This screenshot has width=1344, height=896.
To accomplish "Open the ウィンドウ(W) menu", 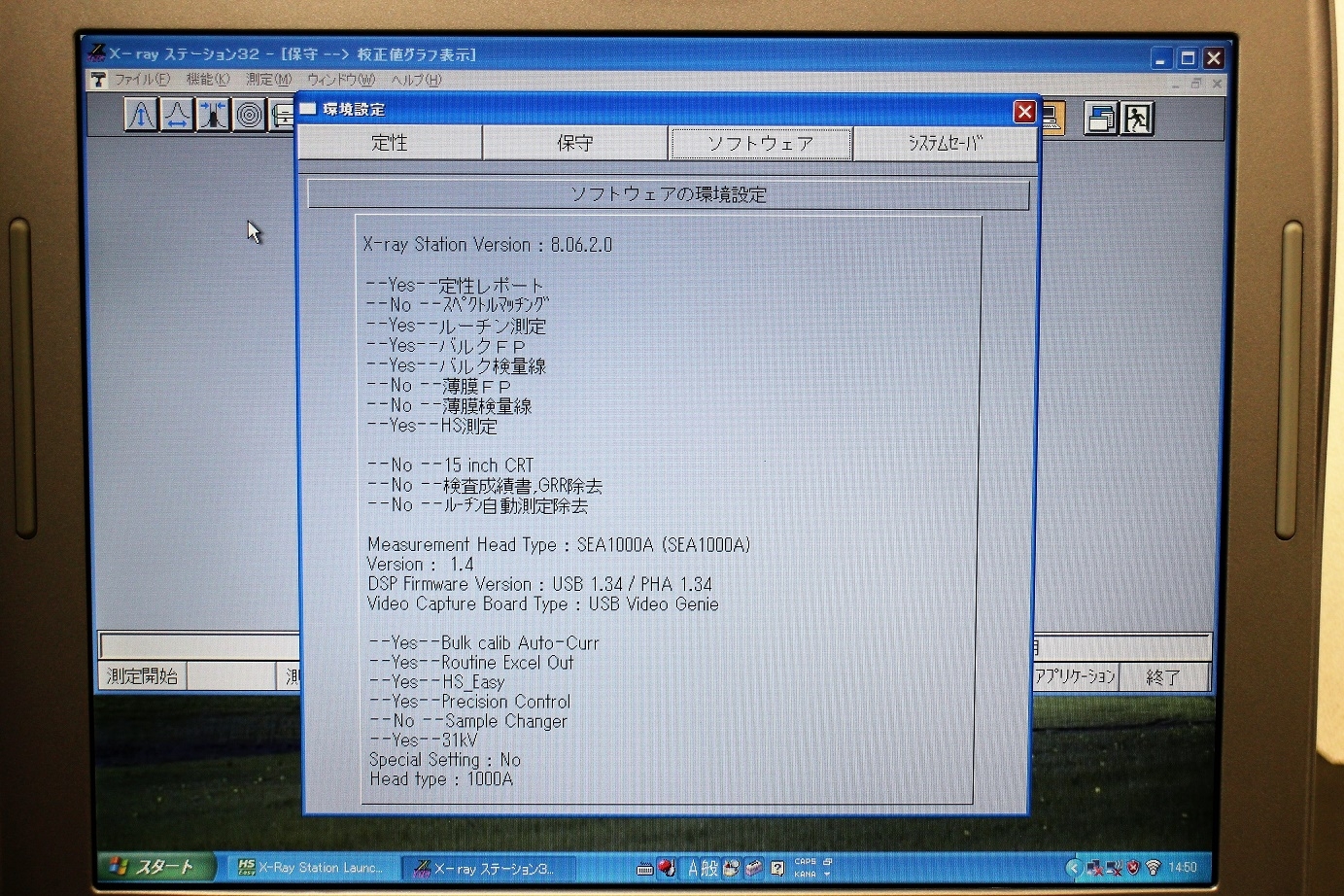I will [x=341, y=80].
